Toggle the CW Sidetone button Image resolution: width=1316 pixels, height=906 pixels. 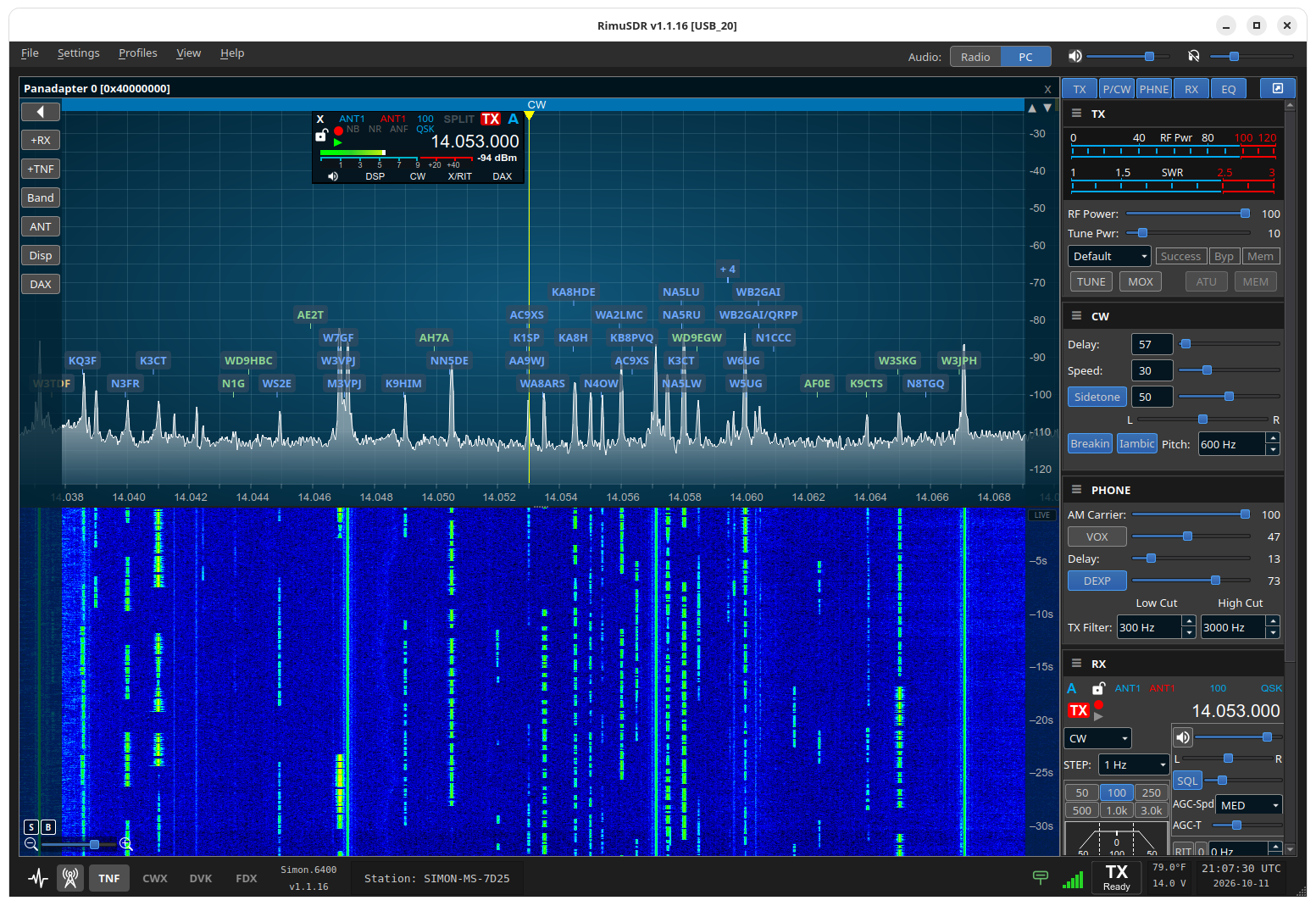click(1097, 397)
